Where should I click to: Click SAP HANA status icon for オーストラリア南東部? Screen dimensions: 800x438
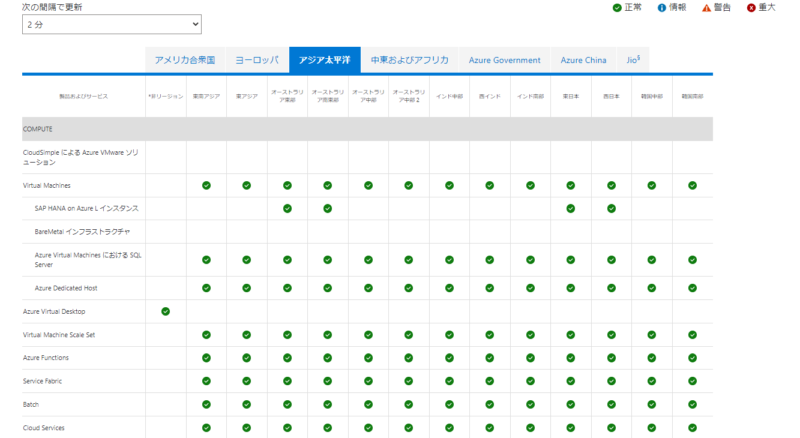[x=328, y=208]
